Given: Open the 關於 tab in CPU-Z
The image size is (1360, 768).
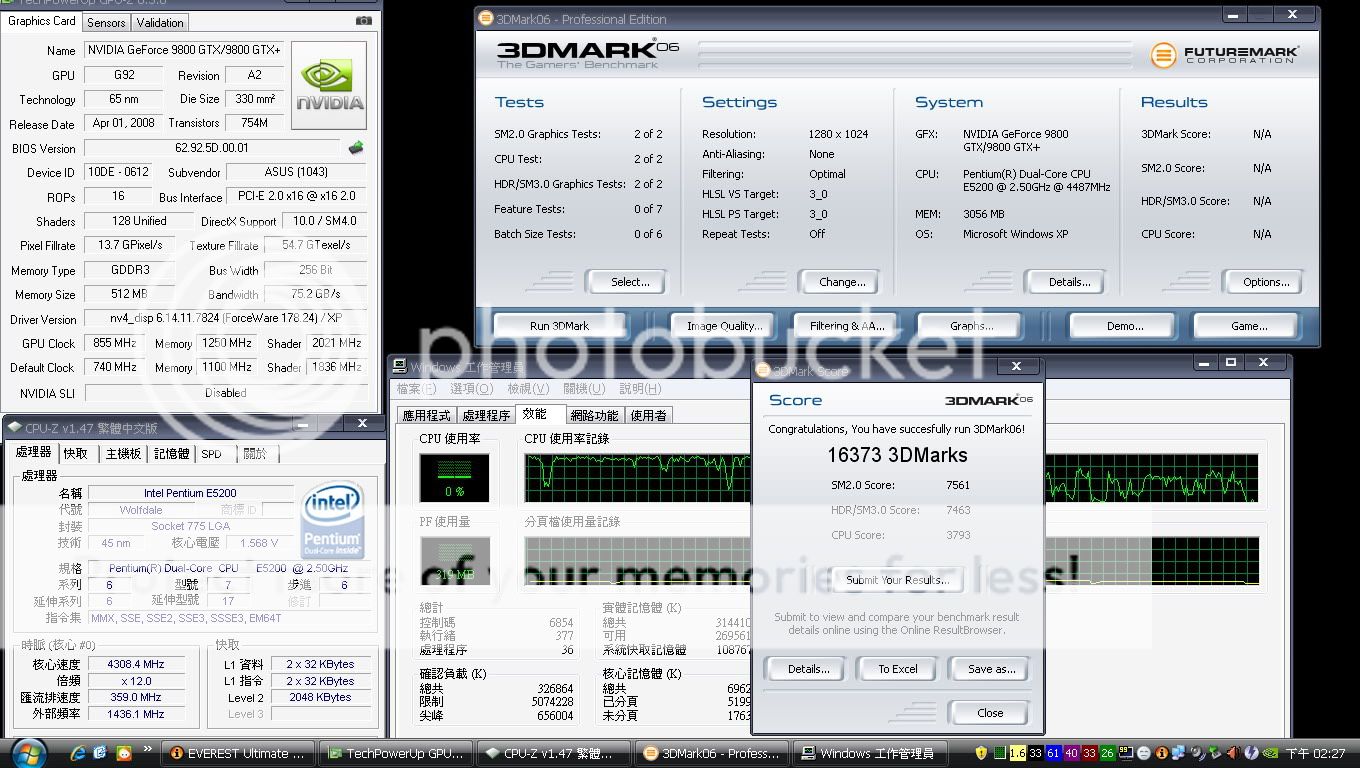Looking at the screenshot, I should (x=256, y=453).
